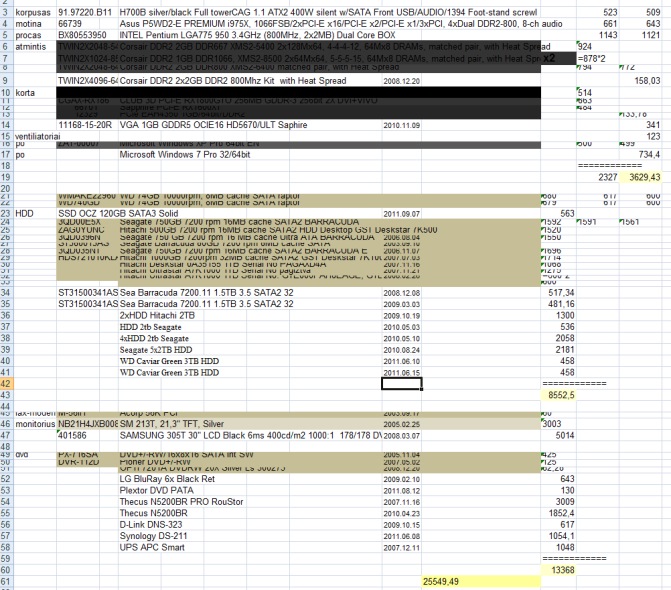Select date cell 2007.12.11
This screenshot has height=590, width=671.
click(x=401, y=548)
